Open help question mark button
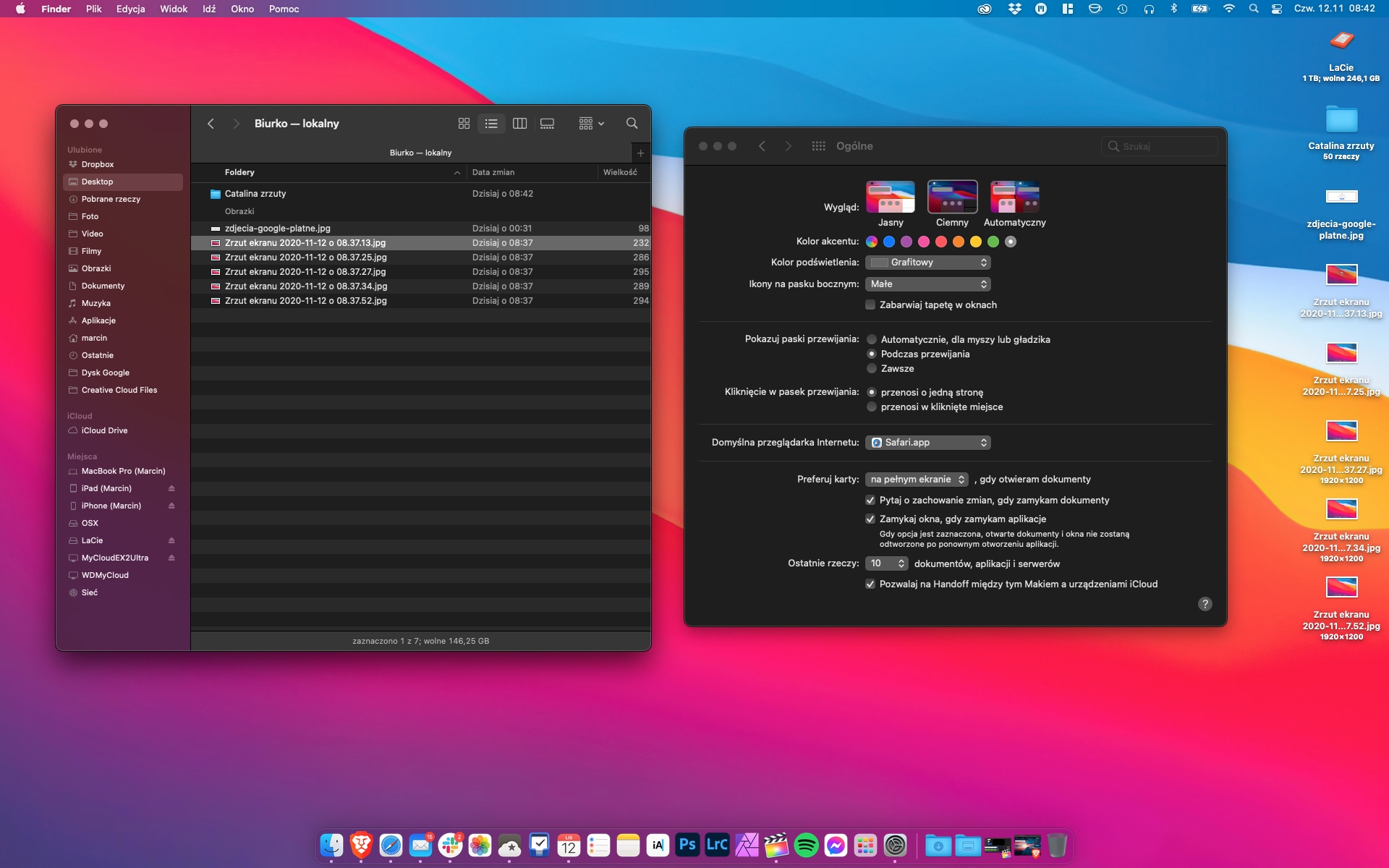Image resolution: width=1389 pixels, height=868 pixels. 1205,604
